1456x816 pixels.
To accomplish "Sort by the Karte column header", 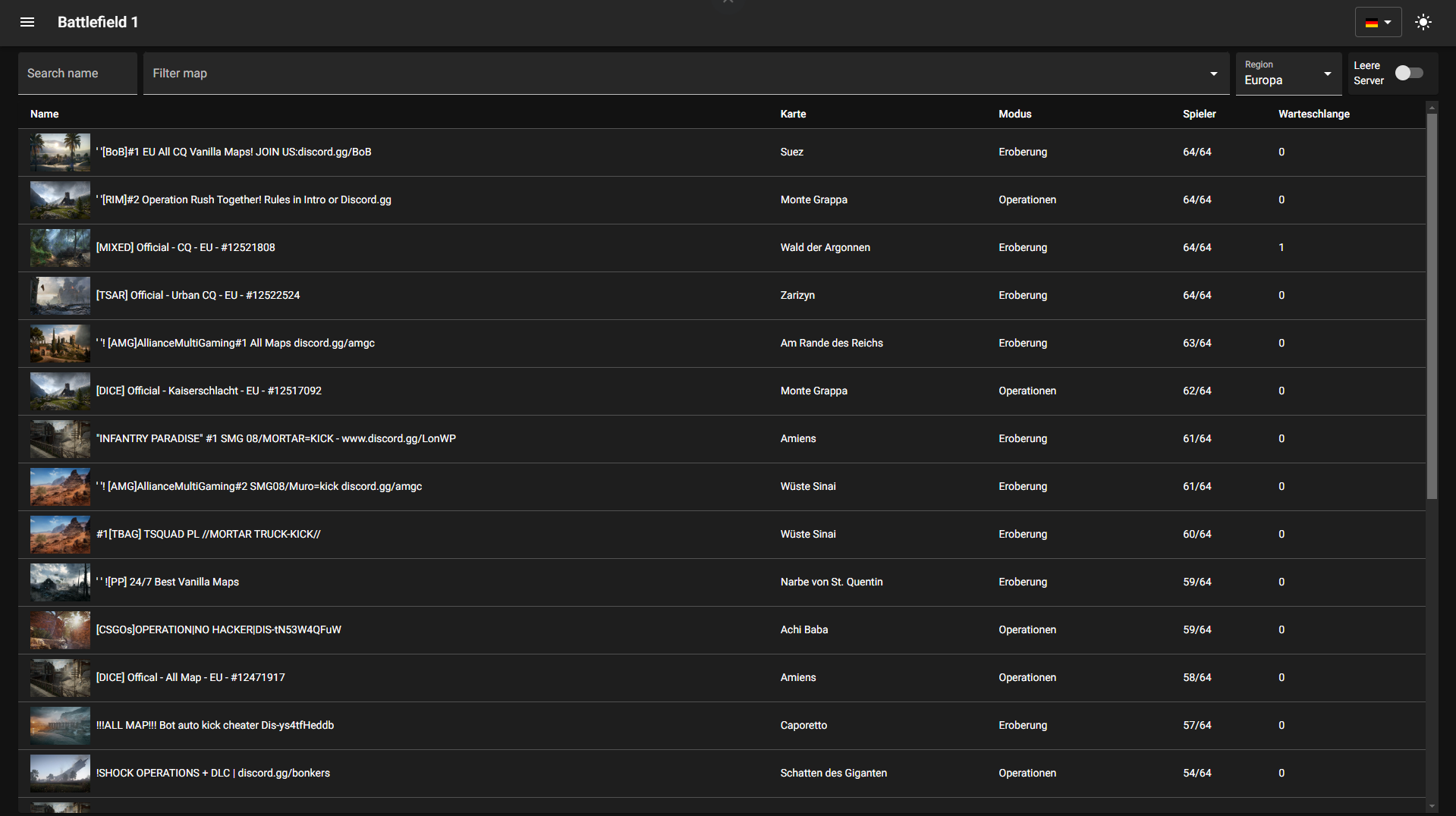I will click(x=793, y=114).
